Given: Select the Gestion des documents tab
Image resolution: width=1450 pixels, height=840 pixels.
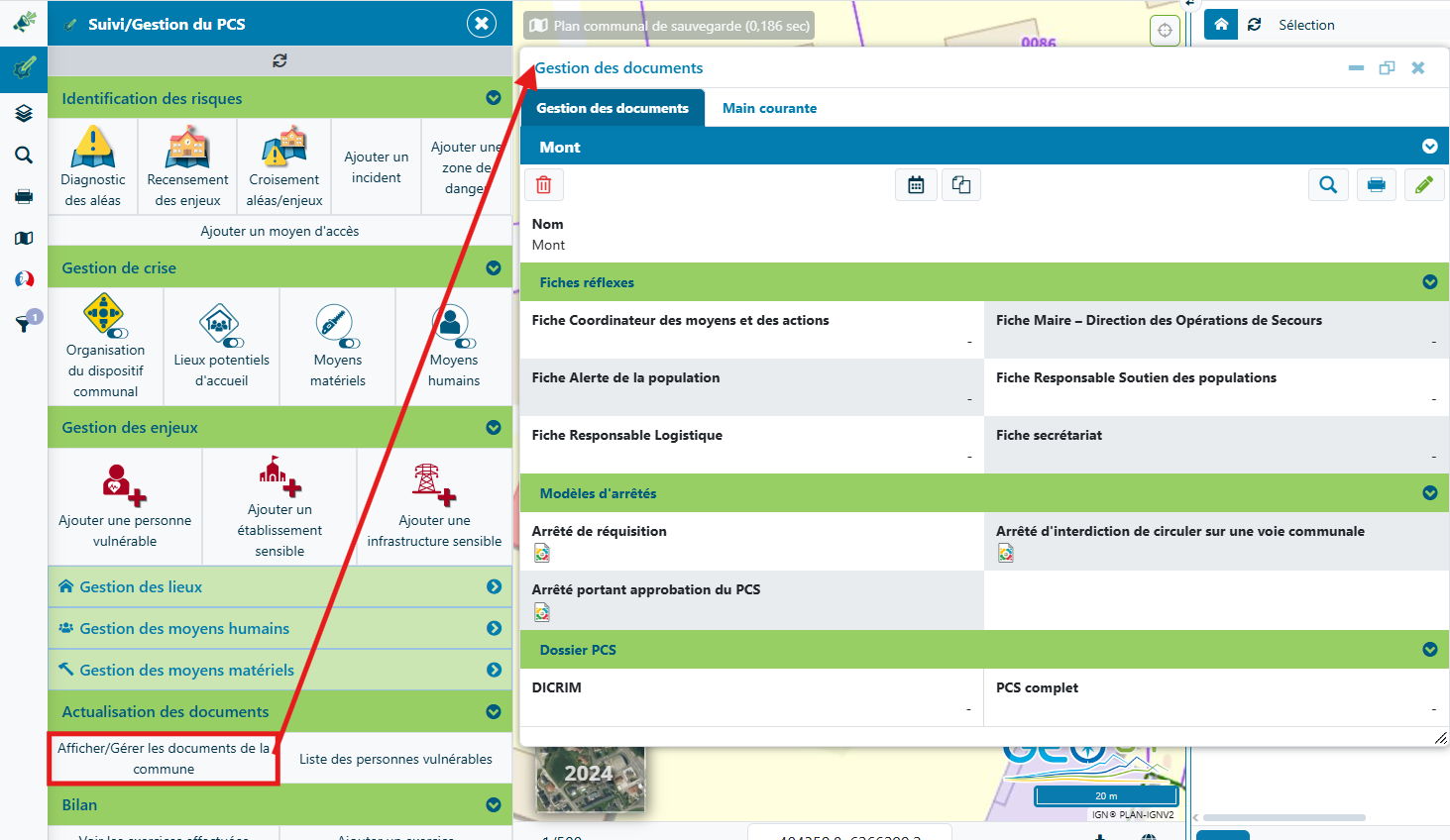Looking at the screenshot, I should pos(613,108).
